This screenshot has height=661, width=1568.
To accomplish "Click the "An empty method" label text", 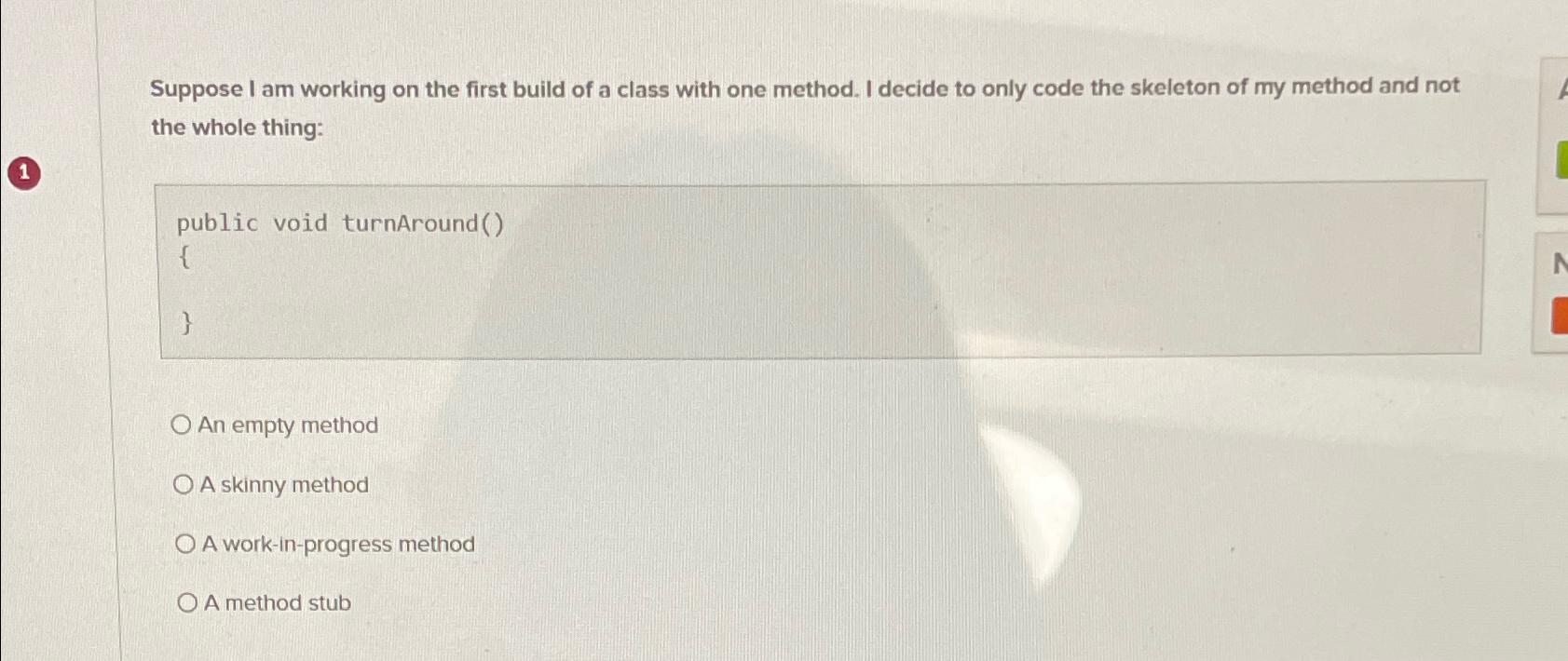I will coord(288,425).
